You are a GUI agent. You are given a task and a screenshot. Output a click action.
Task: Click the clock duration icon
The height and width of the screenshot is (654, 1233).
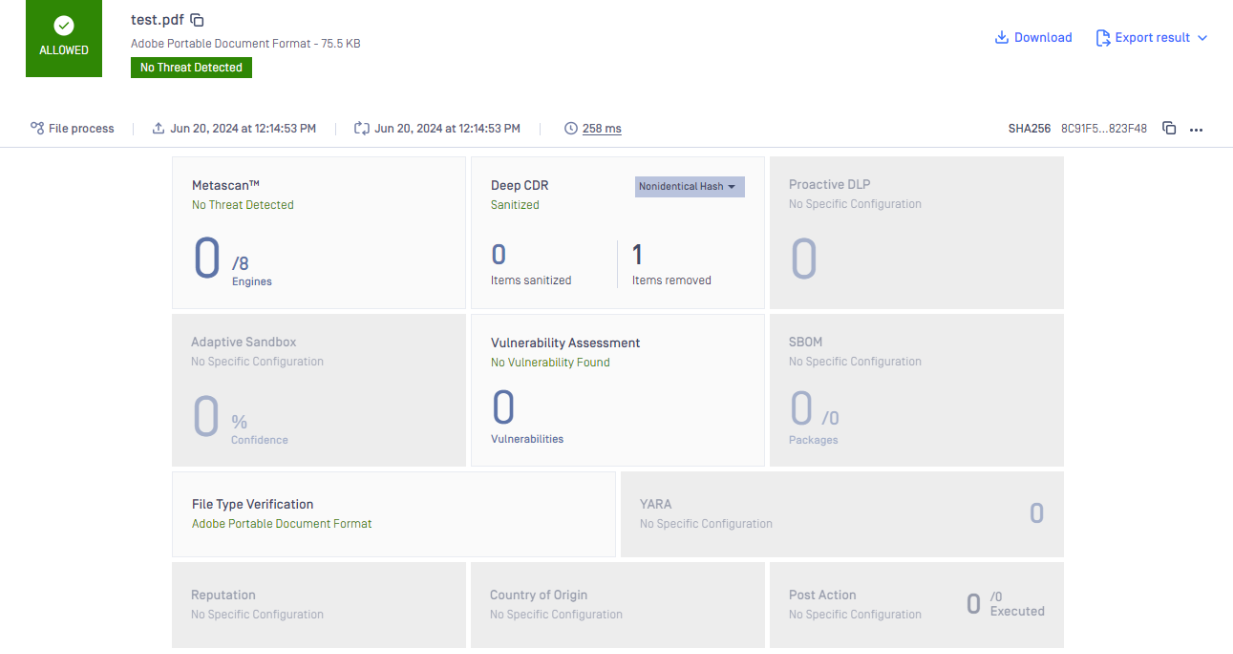[x=571, y=128]
